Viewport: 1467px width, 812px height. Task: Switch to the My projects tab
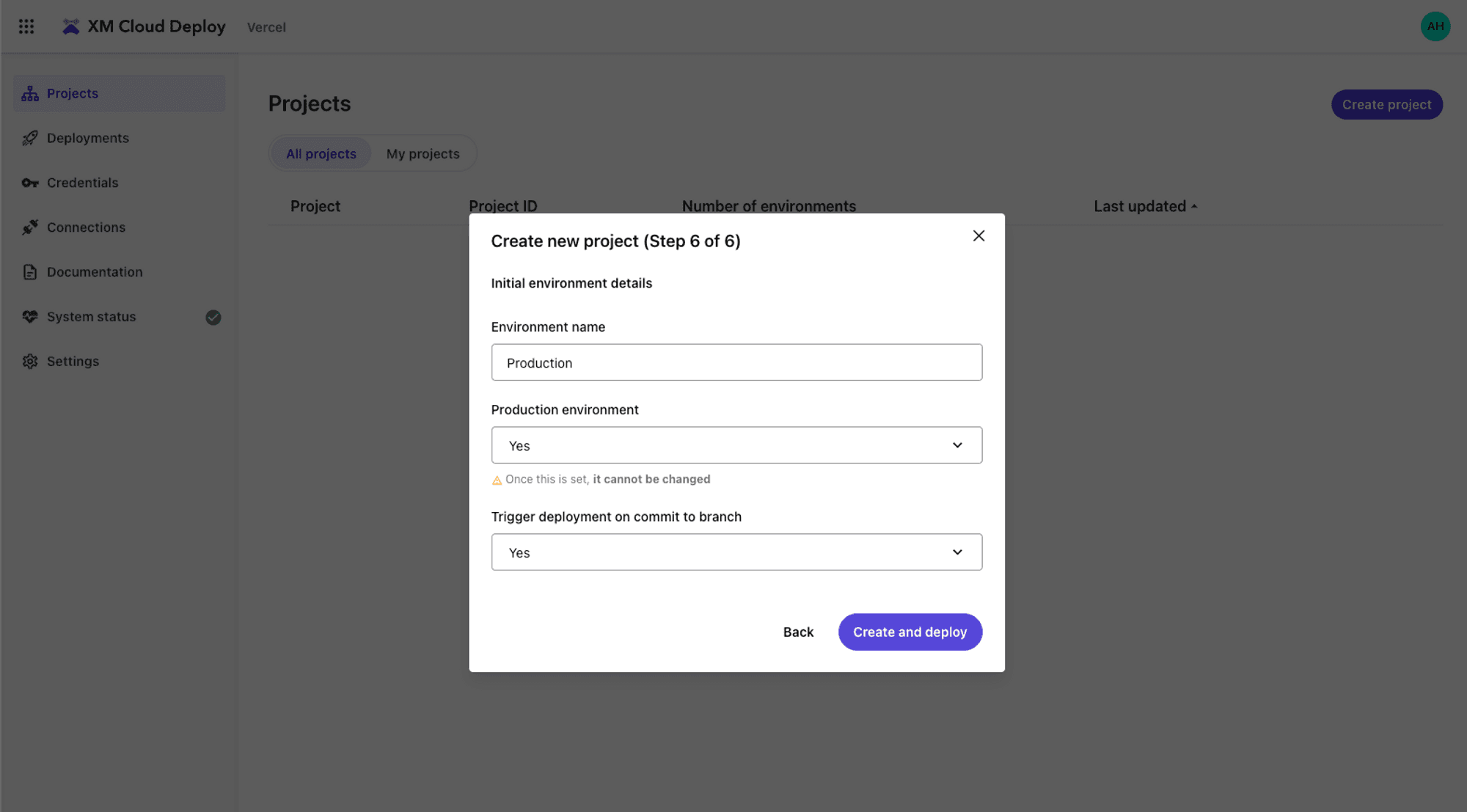point(422,154)
